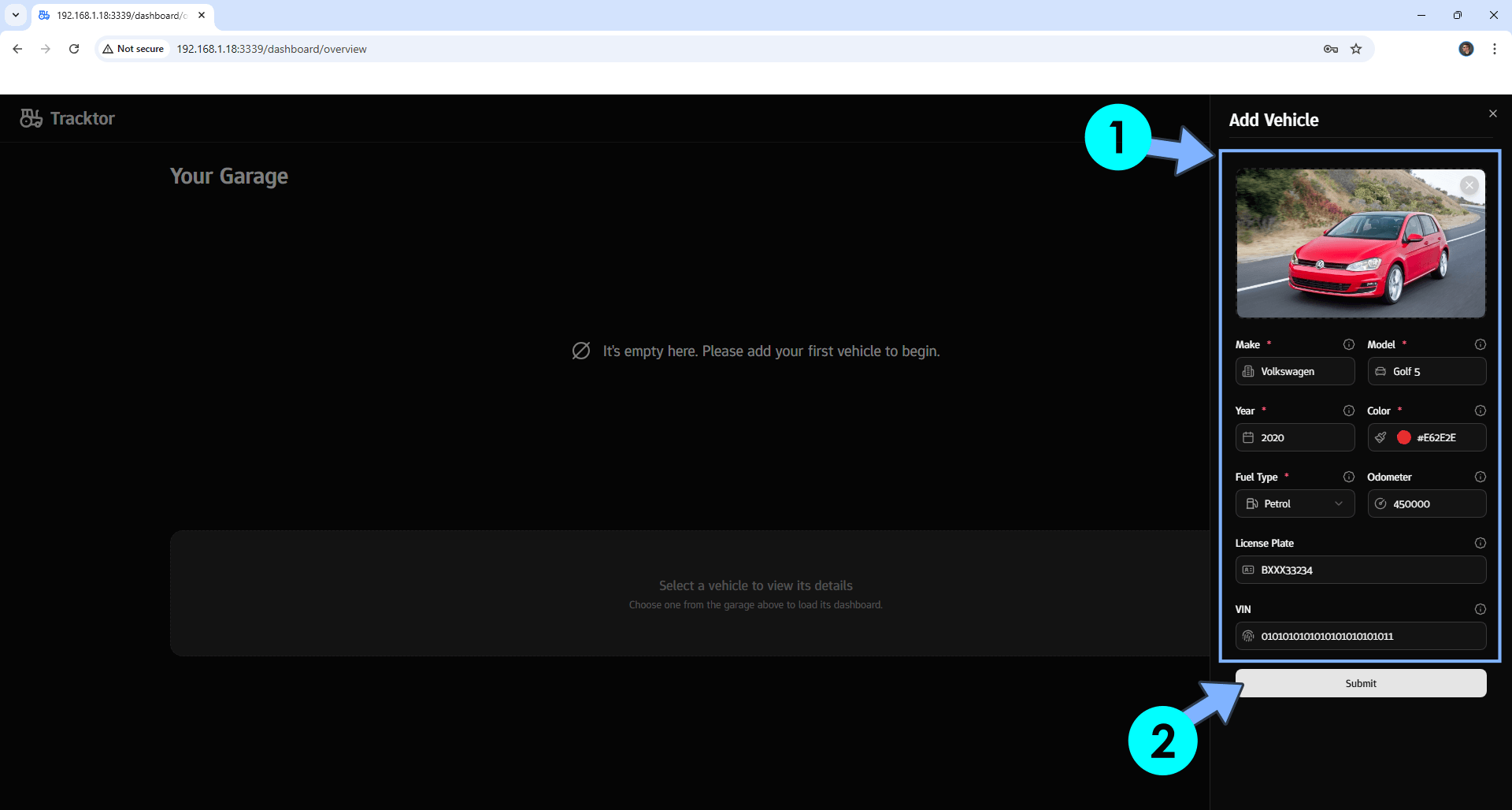Image resolution: width=1512 pixels, height=810 pixels.
Task: Close the Add Vehicle panel
Action: (x=1492, y=113)
